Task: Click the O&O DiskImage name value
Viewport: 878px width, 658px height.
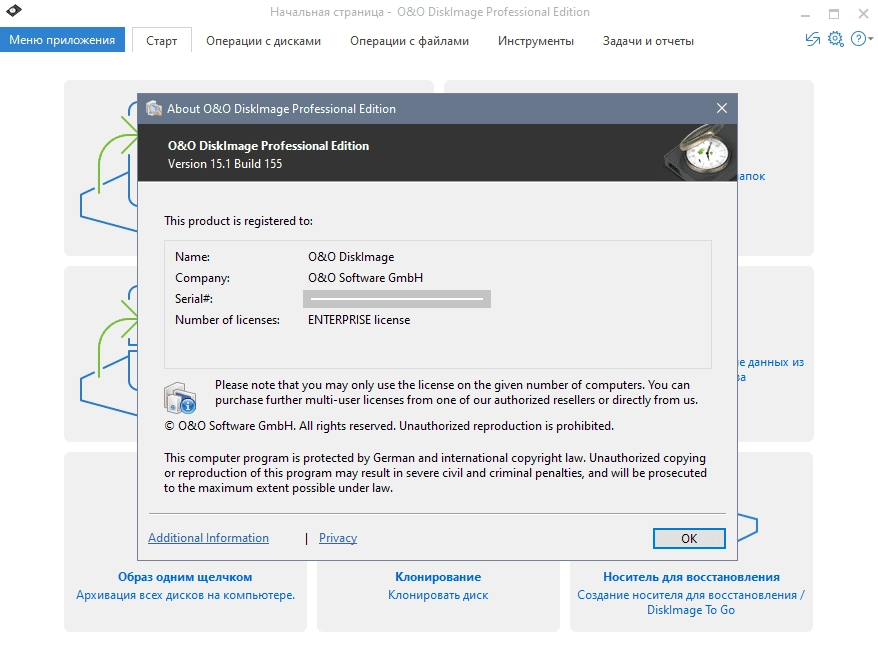Action: point(351,256)
